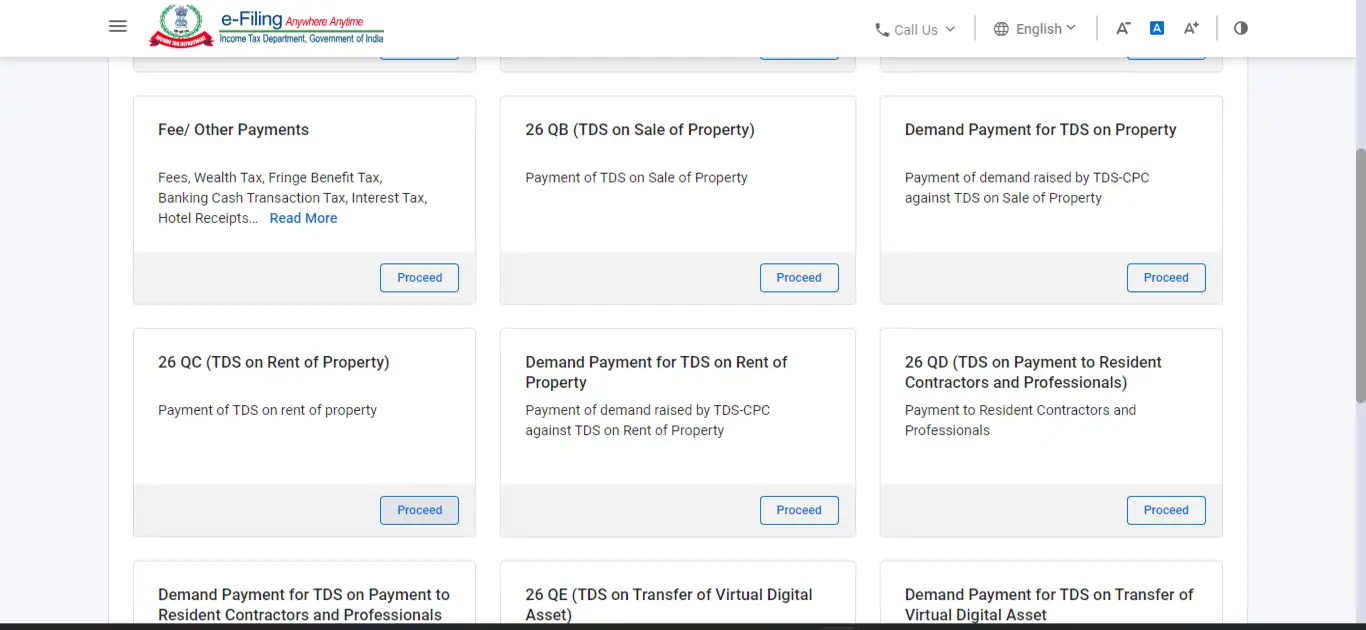Reset to default font size icon
This screenshot has height=630, width=1366.
click(1157, 28)
